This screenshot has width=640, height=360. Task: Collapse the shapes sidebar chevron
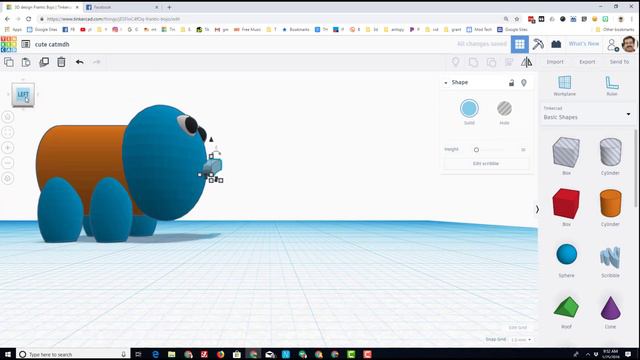(x=537, y=209)
